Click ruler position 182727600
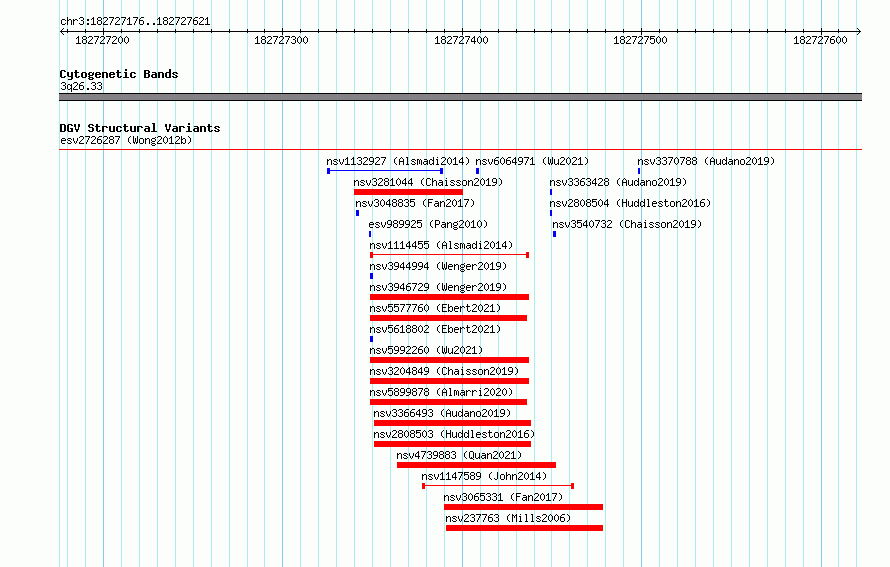 [x=820, y=40]
